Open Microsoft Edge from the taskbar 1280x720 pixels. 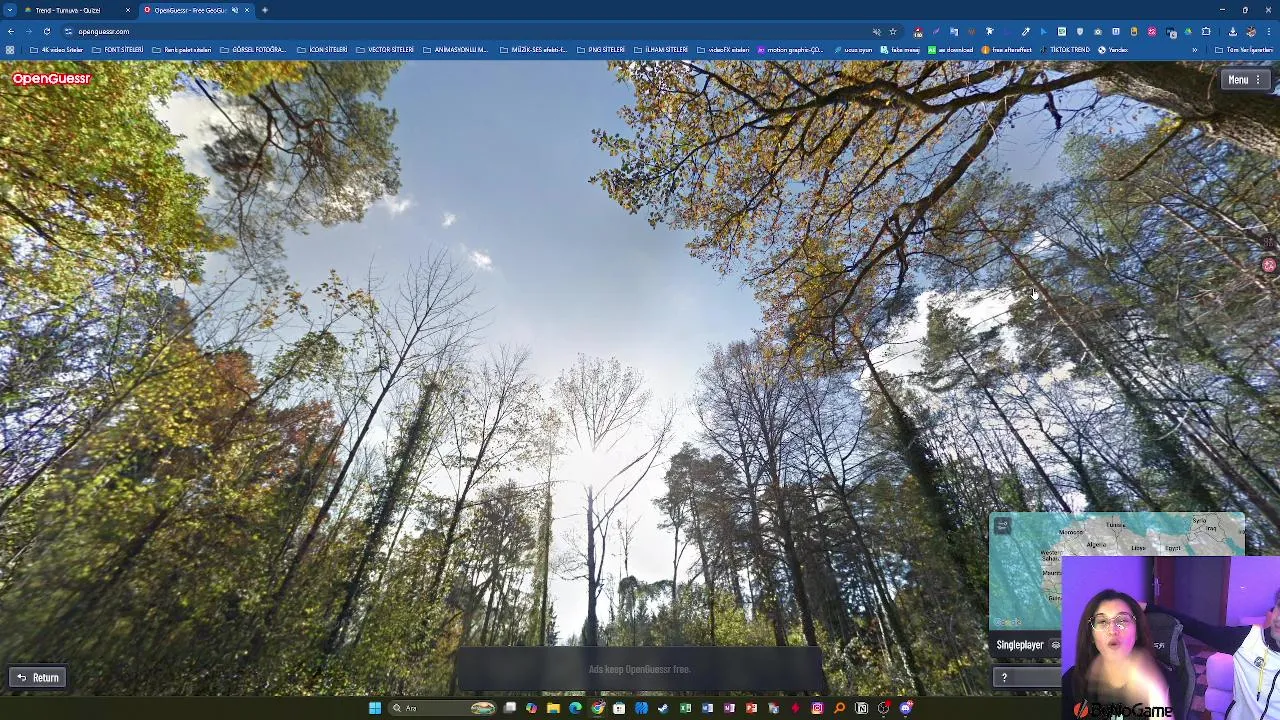575,708
